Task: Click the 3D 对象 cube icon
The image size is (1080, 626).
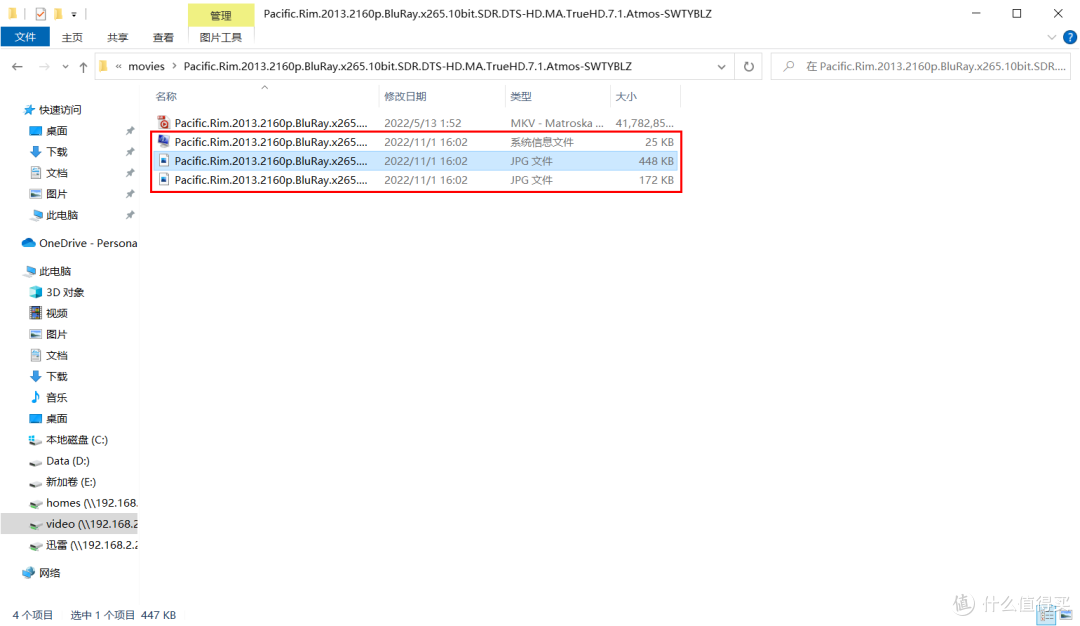Action: pos(36,292)
